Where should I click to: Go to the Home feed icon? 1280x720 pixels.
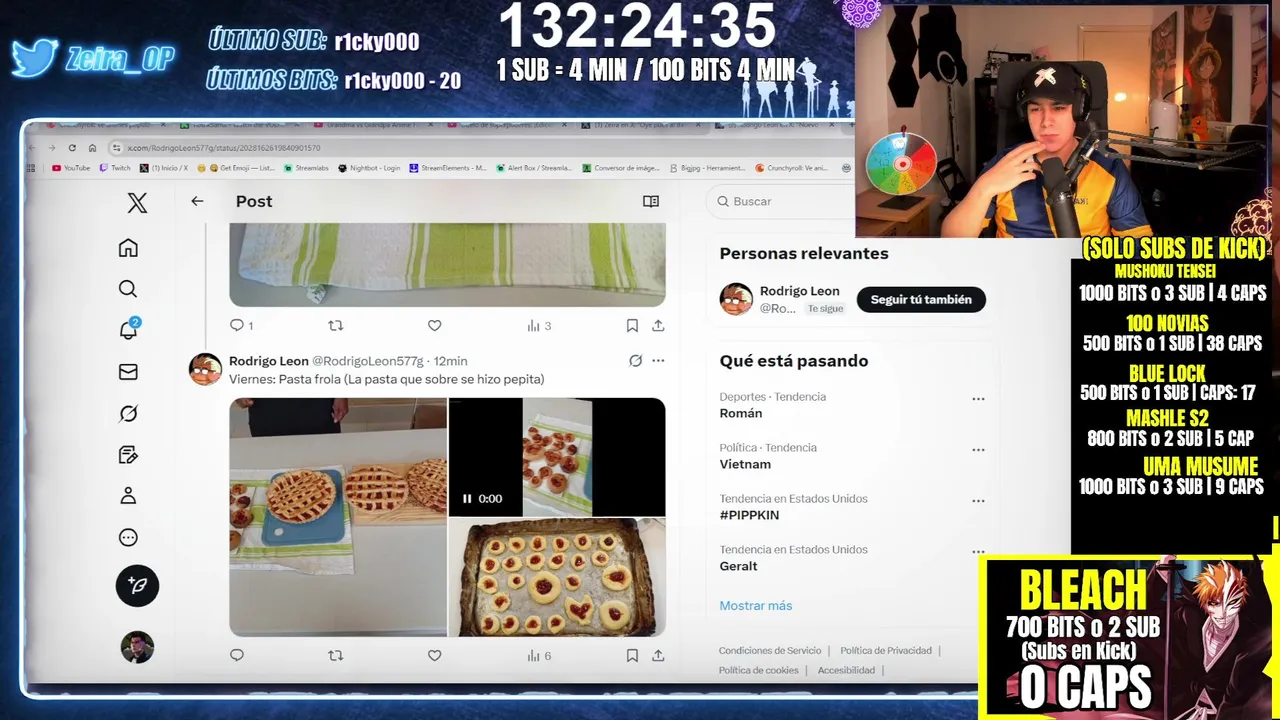pyautogui.click(x=128, y=248)
